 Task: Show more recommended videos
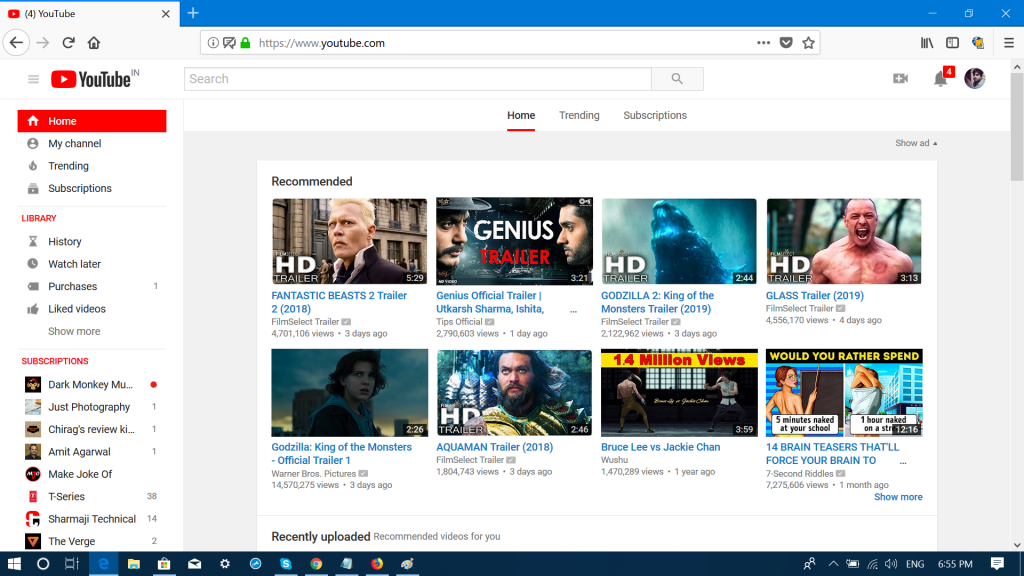click(x=898, y=497)
